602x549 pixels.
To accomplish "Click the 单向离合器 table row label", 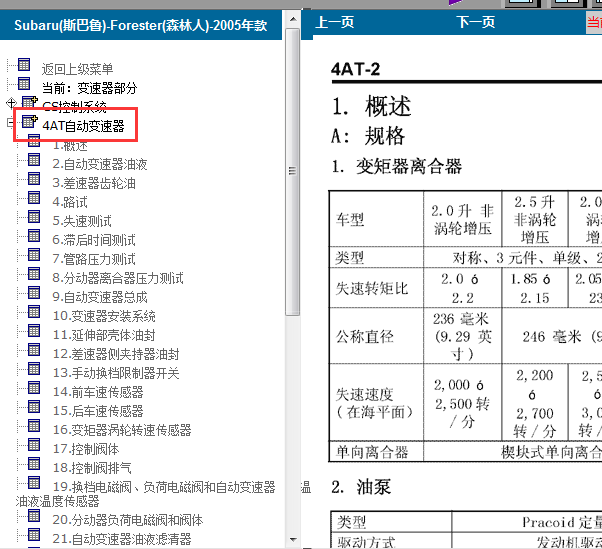I will point(372,452).
